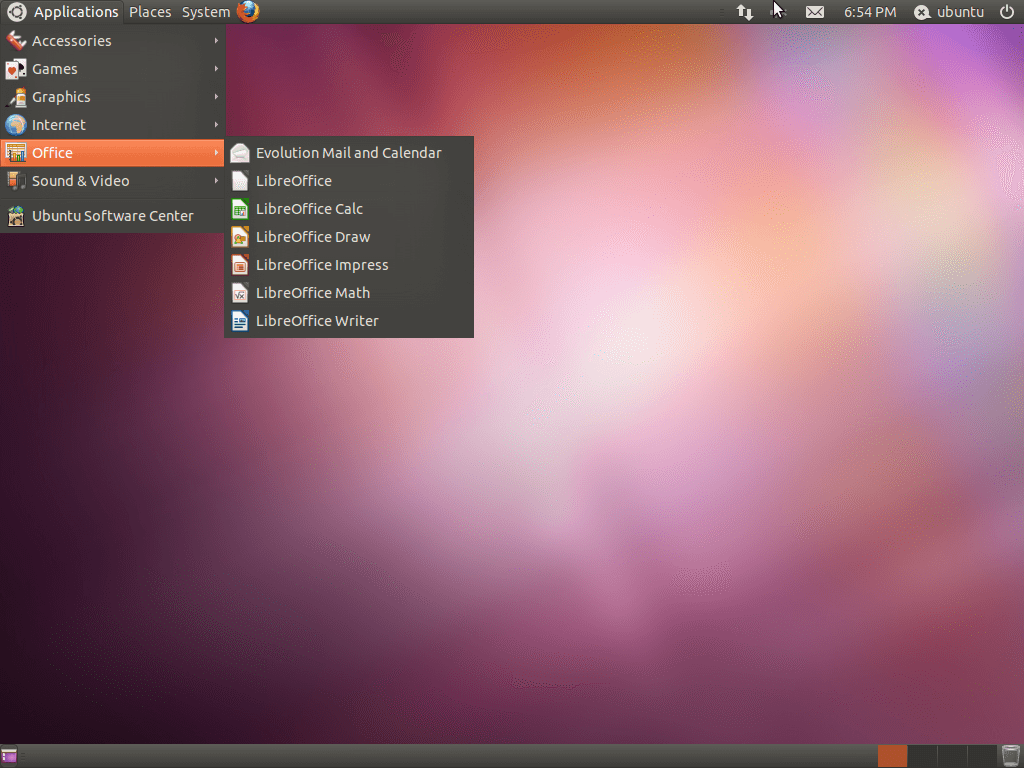Open the Applications menu
Screen dimensions: 1024x768
63,12
